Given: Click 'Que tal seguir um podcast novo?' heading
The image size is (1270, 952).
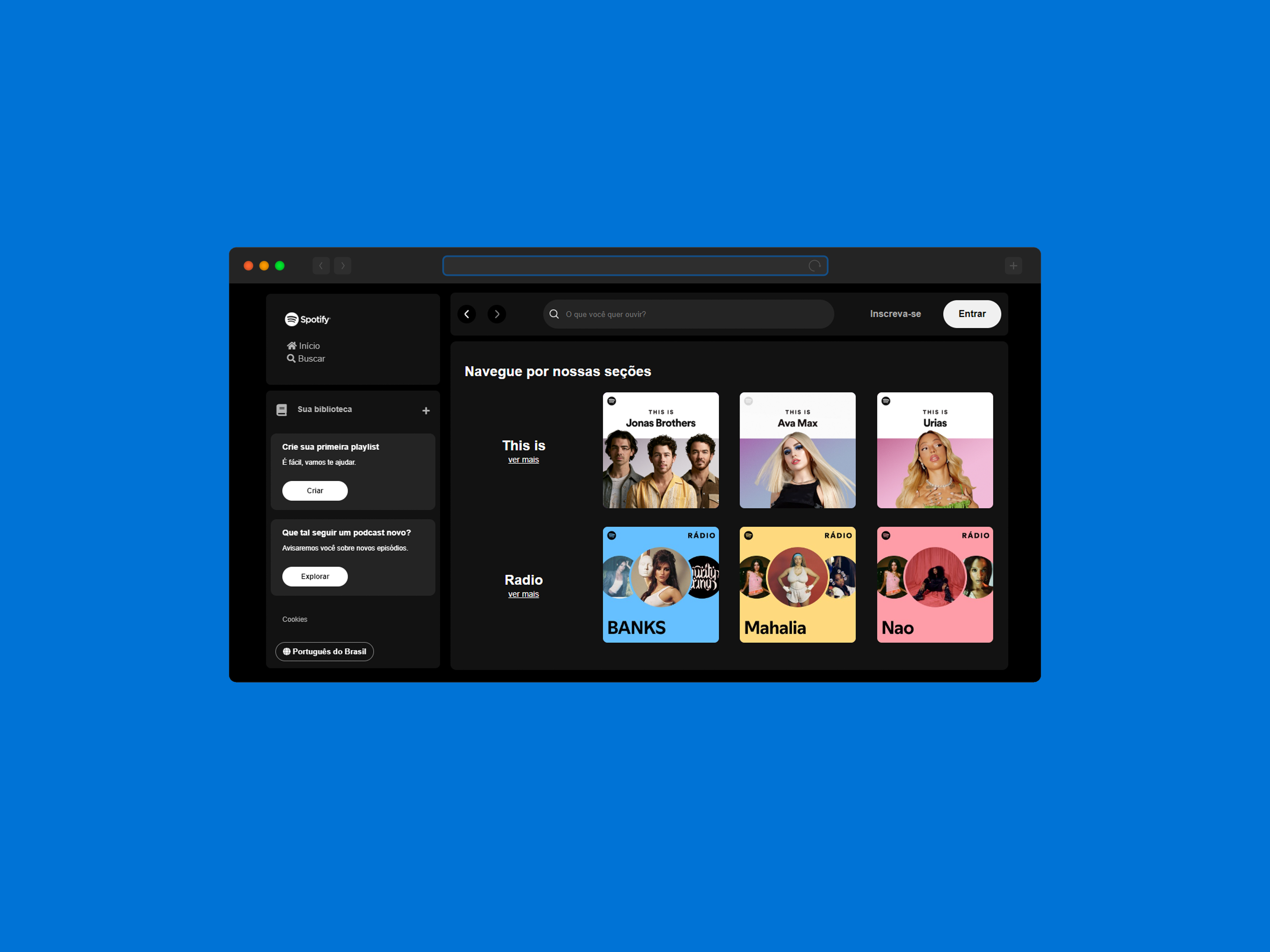Looking at the screenshot, I should pos(346,533).
